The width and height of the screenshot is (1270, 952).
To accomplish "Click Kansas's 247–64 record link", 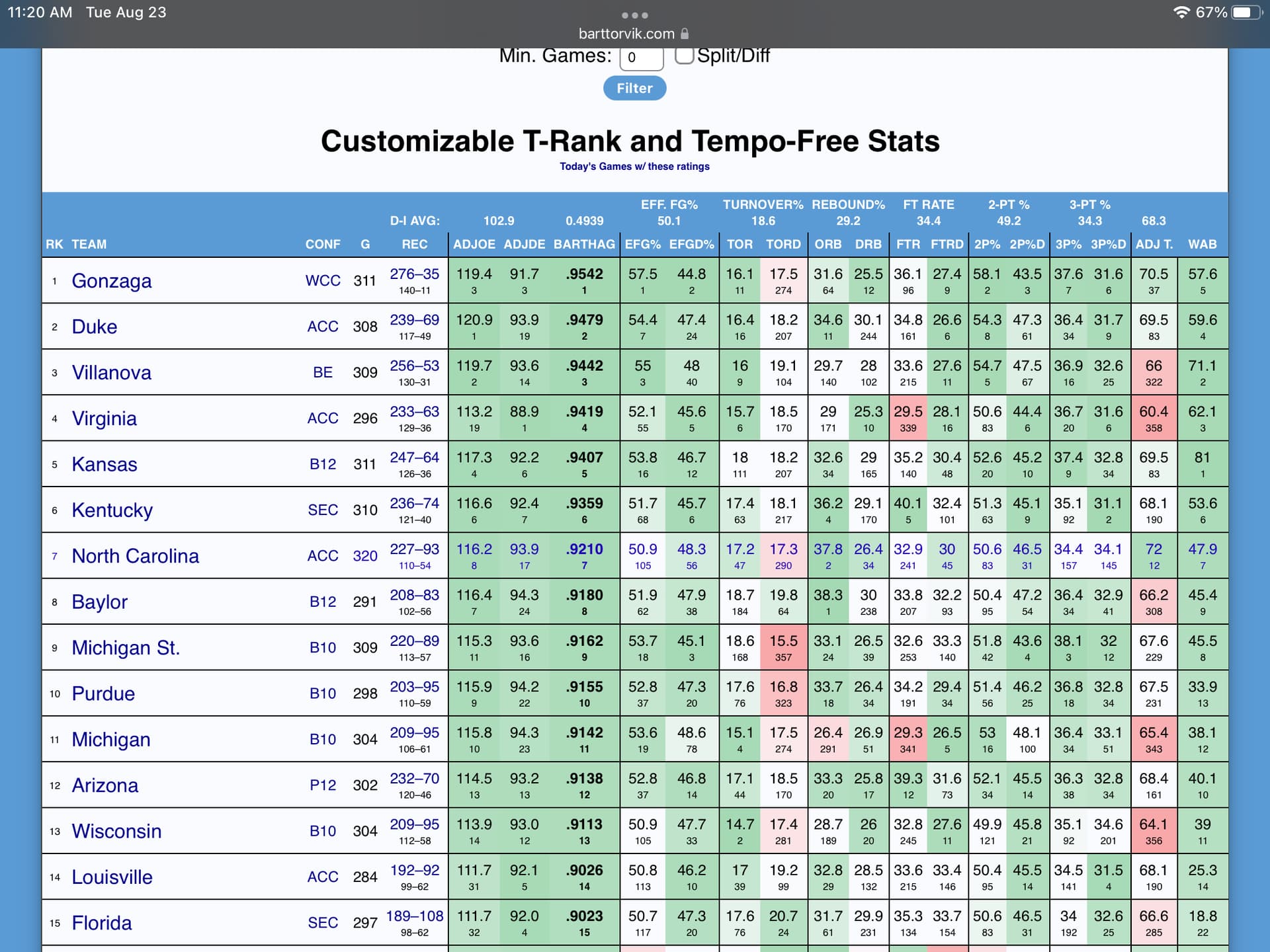I will tap(415, 457).
